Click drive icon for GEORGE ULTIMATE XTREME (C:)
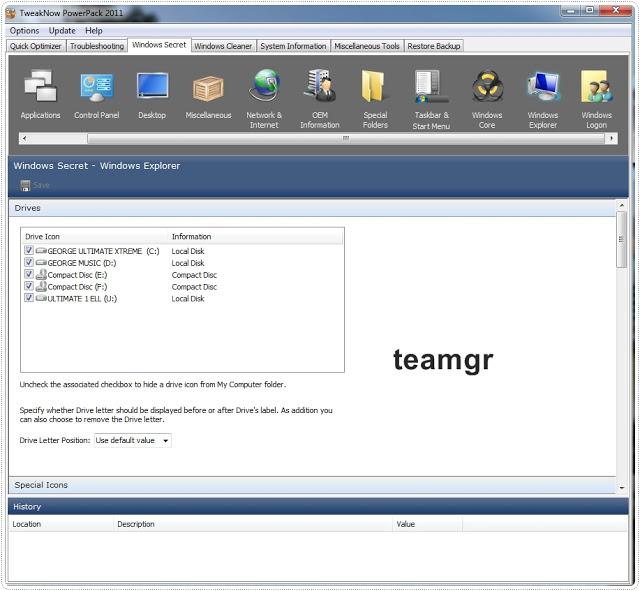 click(x=41, y=251)
